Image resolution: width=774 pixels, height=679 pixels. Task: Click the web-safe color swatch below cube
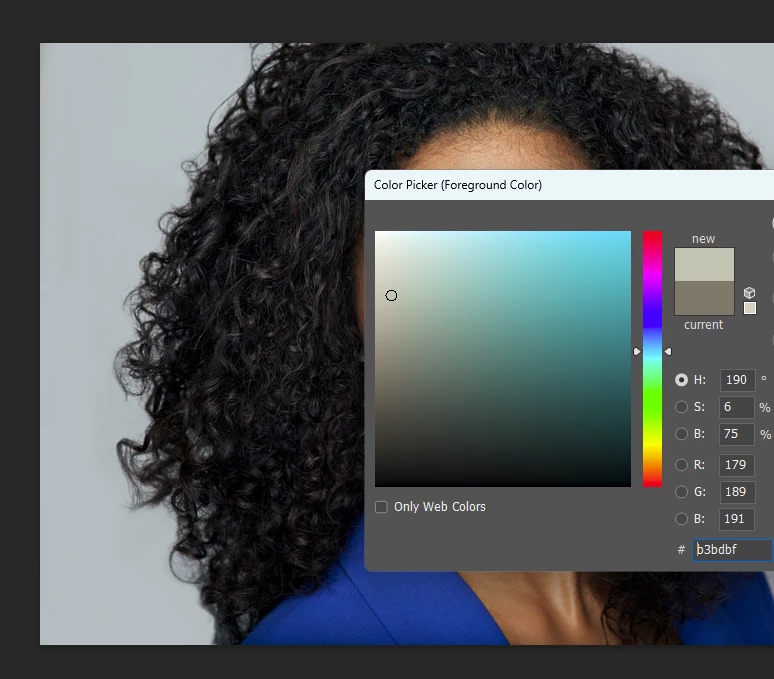(x=750, y=308)
